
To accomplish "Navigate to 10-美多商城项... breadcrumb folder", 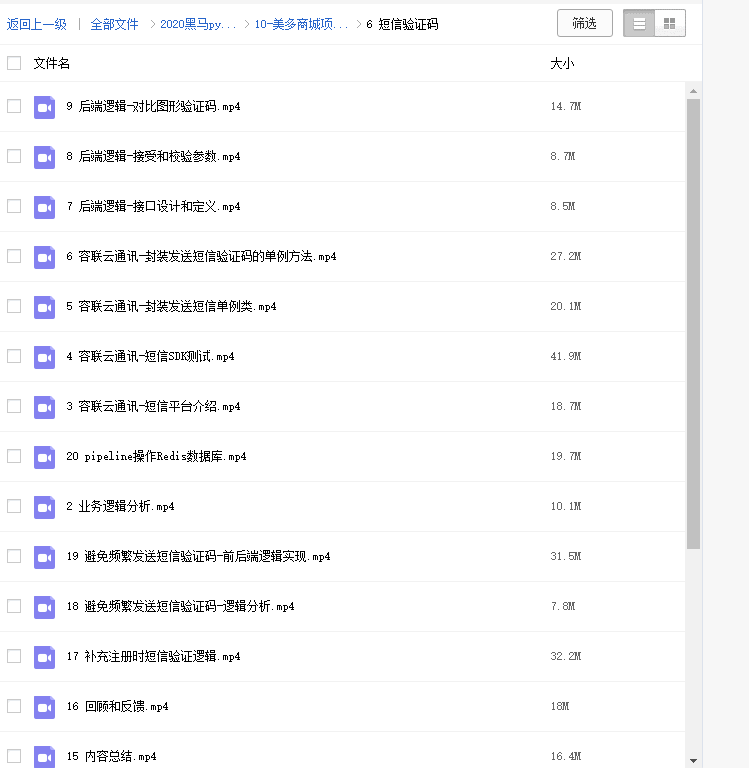I will point(301,24).
